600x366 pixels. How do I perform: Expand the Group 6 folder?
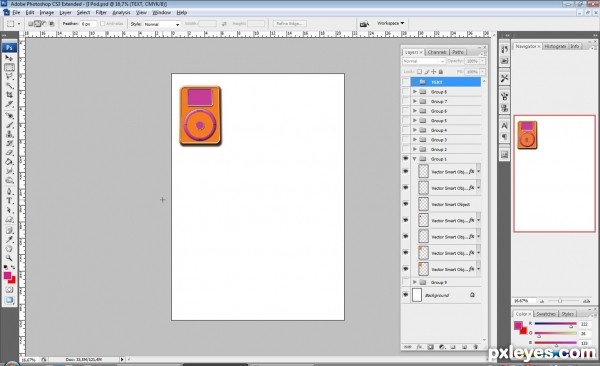415,111
